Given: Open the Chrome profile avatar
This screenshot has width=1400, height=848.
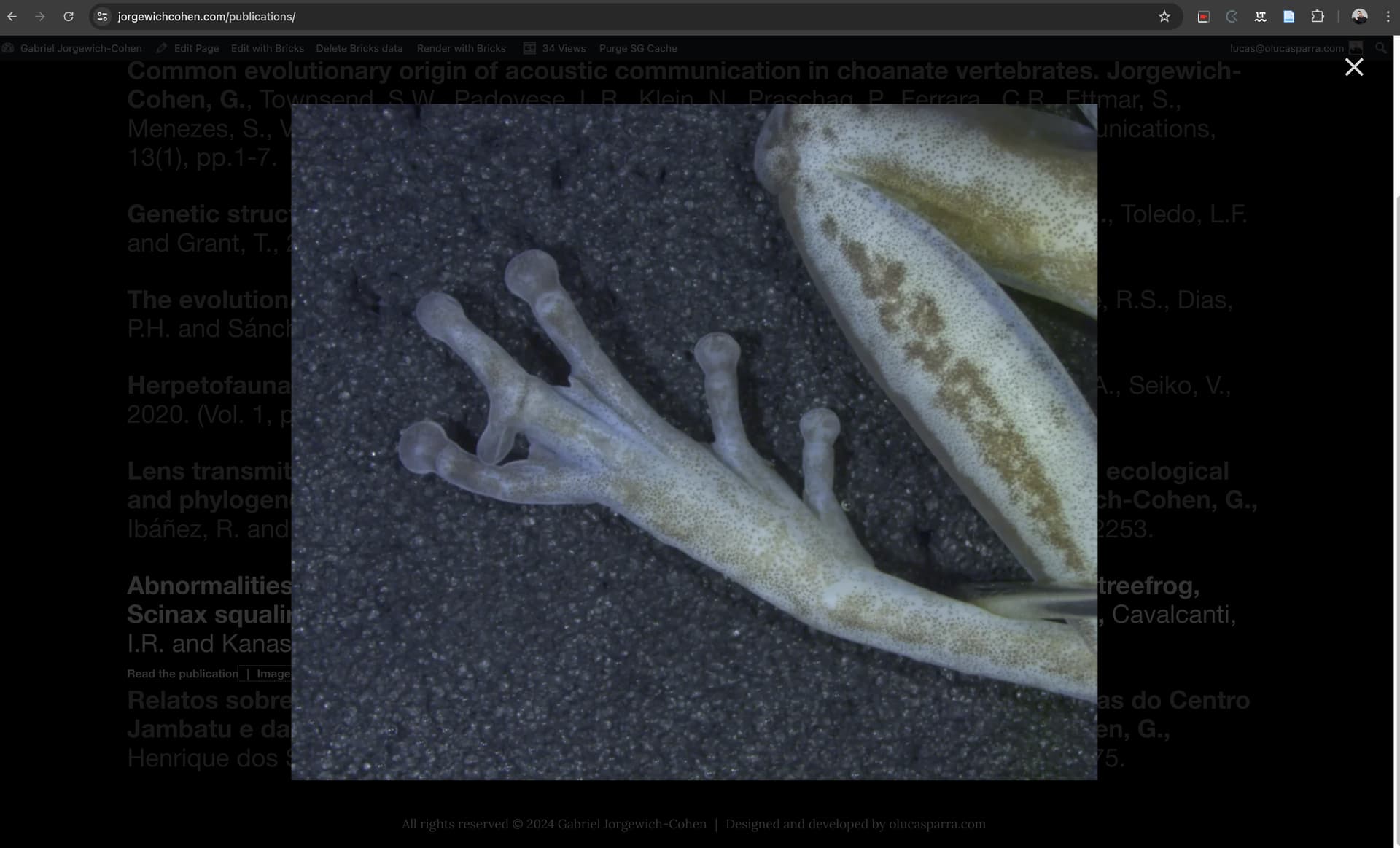Looking at the screenshot, I should point(1359,16).
